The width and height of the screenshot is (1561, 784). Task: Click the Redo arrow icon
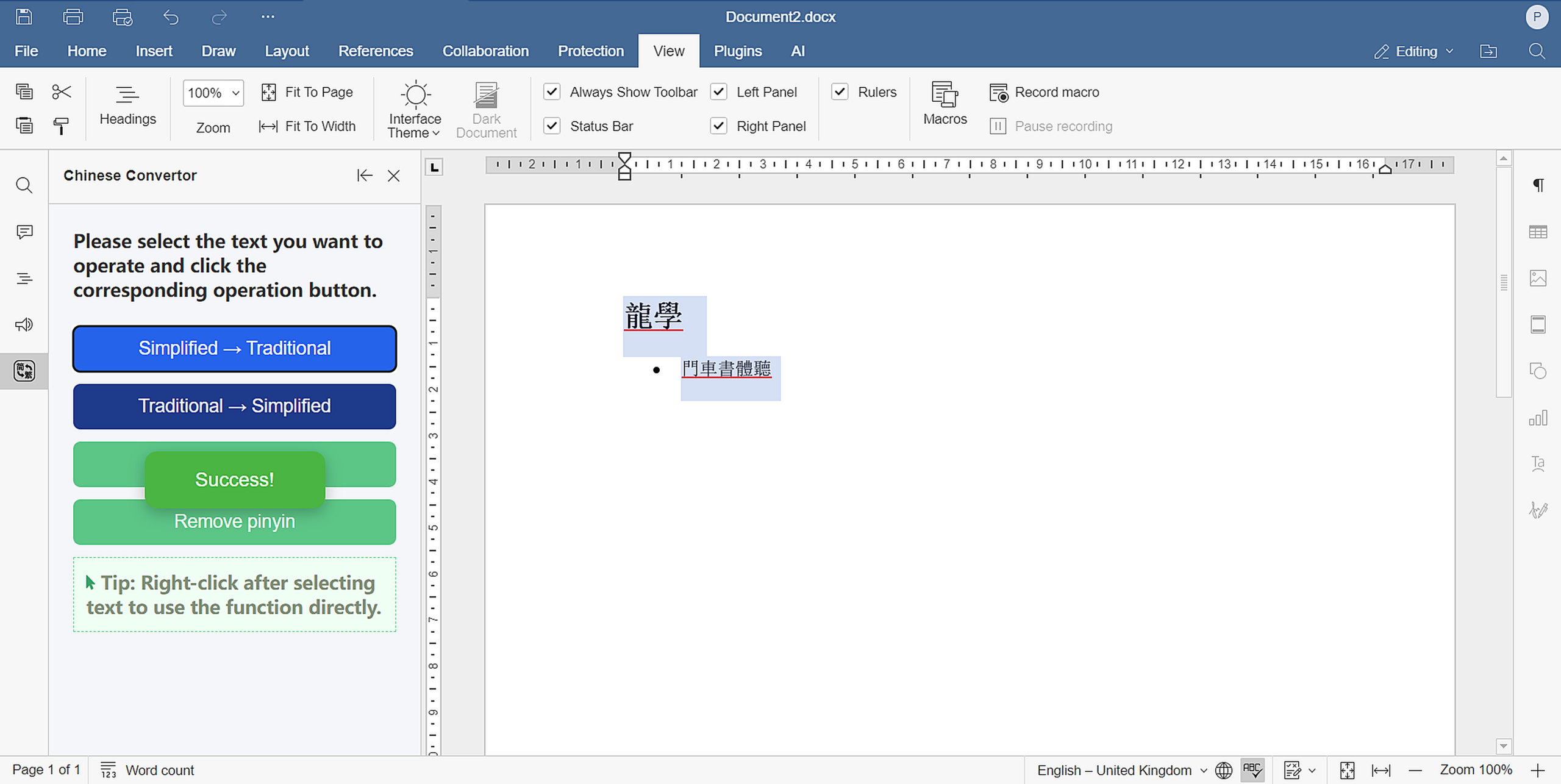(220, 17)
